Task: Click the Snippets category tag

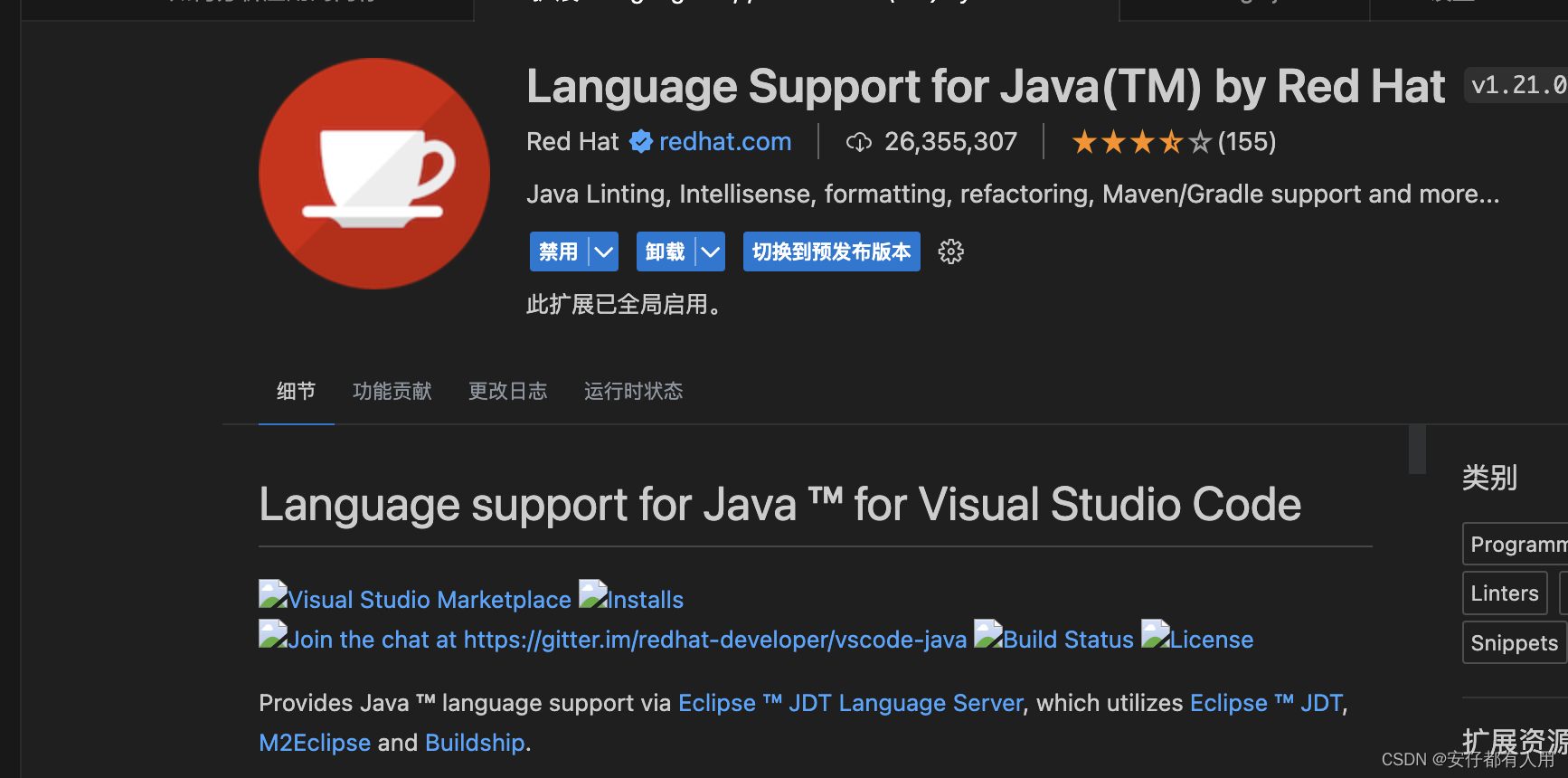Action: coord(1515,642)
